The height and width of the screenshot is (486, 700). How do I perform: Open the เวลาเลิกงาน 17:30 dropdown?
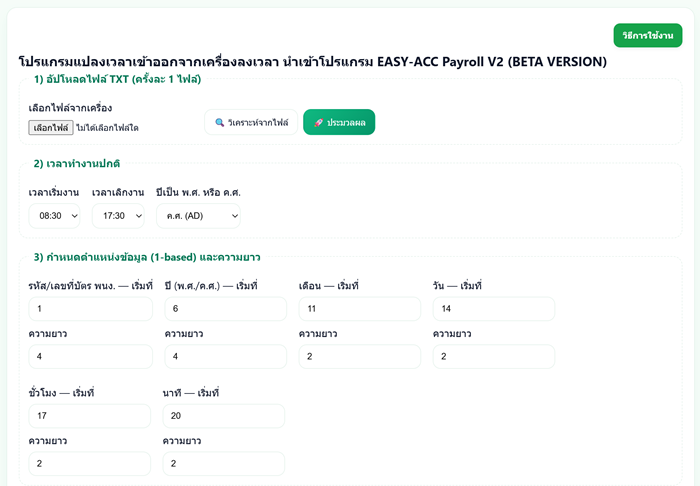(x=117, y=215)
